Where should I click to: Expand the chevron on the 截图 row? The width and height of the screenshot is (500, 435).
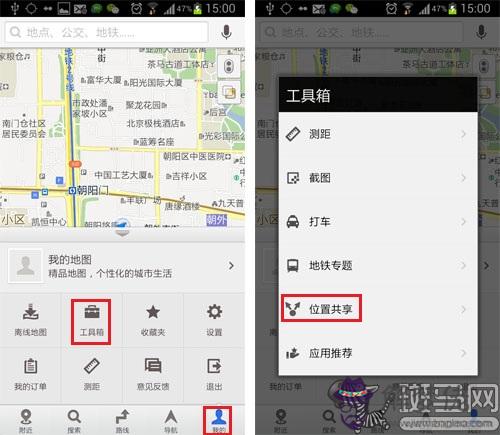(x=463, y=178)
